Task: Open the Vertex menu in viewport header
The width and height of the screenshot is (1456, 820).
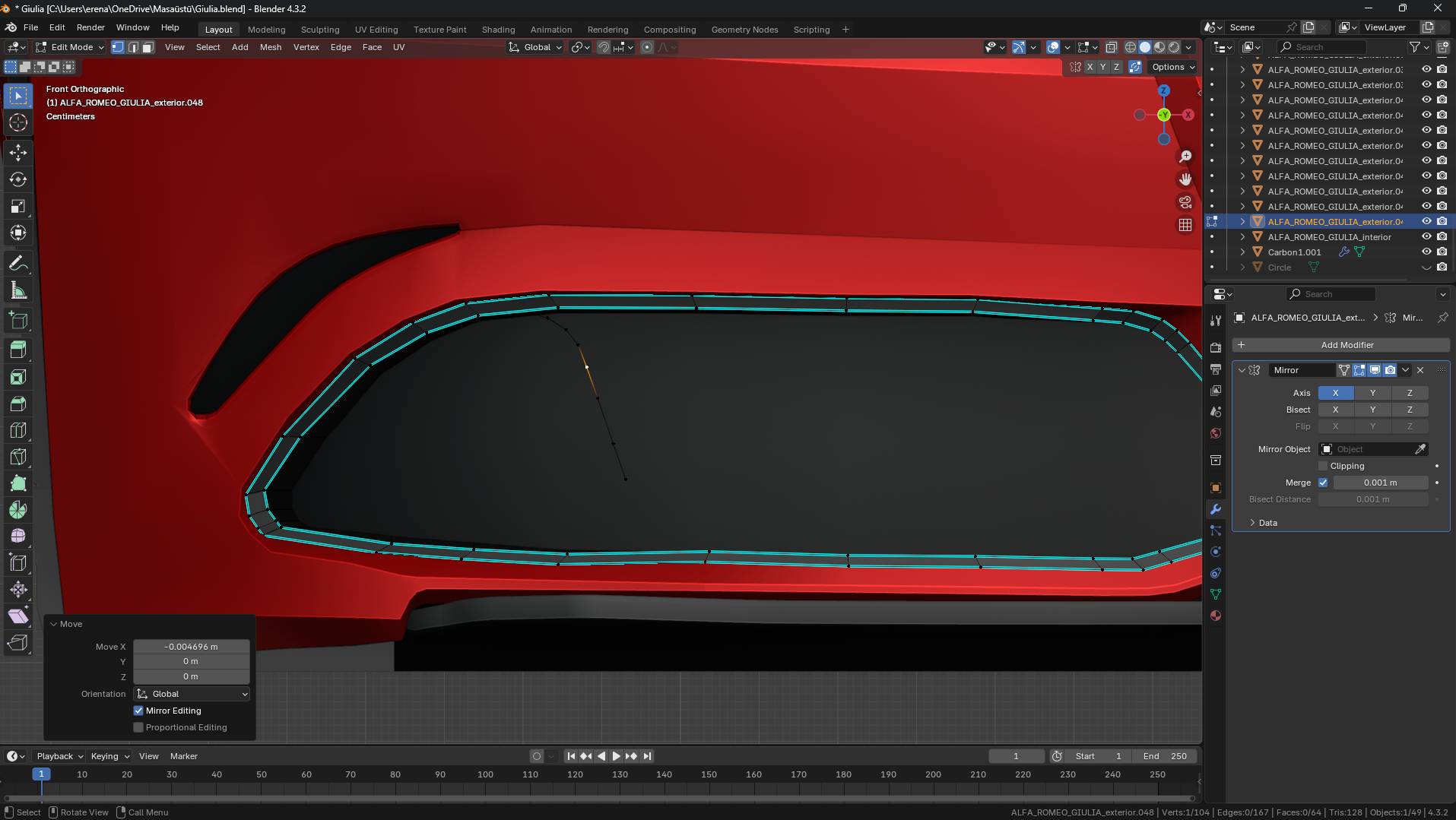Action: 306,47
